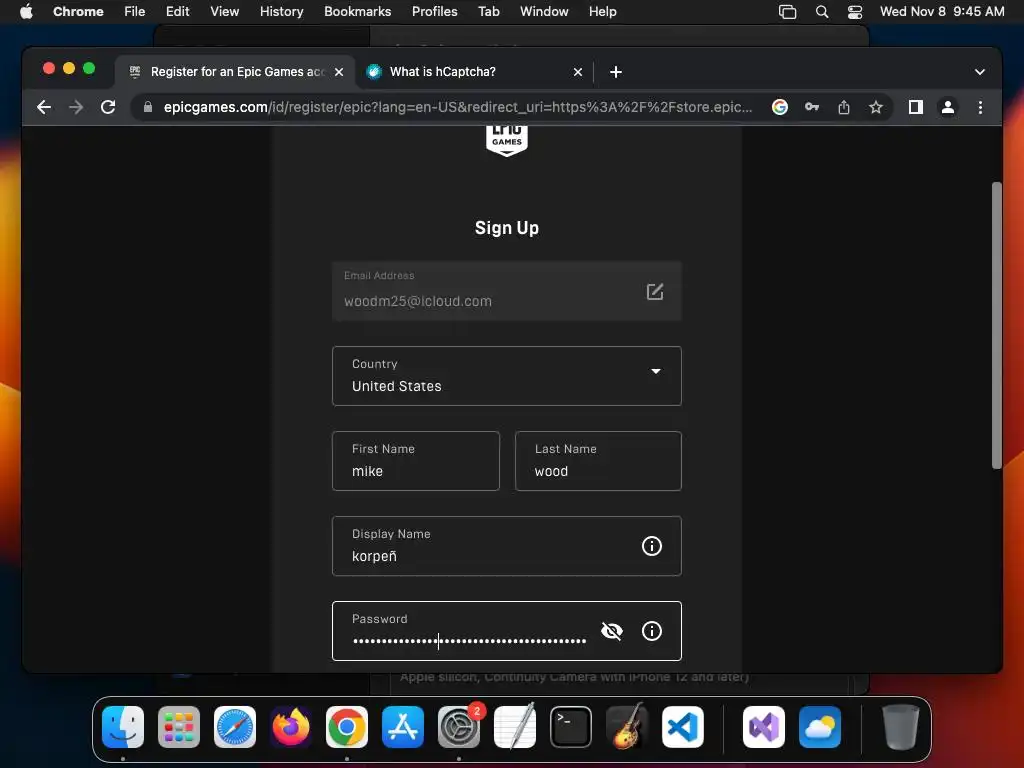Viewport: 1024px width, 768px height.
Task: Share this page via the share icon
Action: click(x=844, y=107)
